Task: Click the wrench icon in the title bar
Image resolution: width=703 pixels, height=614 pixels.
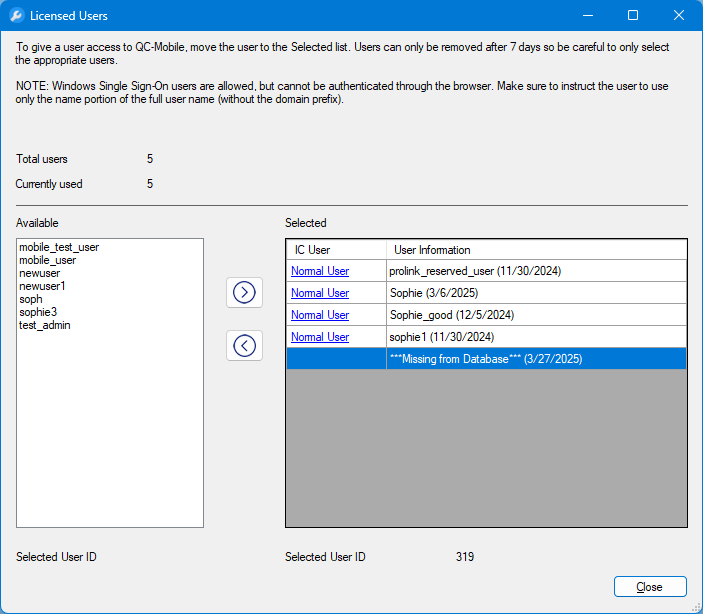Action: (x=17, y=15)
